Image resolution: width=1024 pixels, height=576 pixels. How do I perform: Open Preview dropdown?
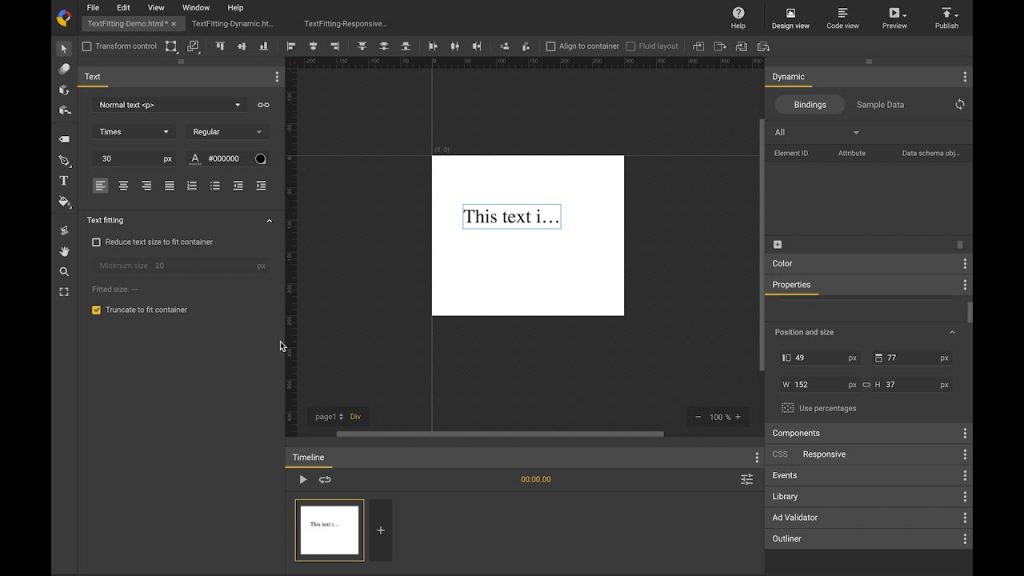point(895,18)
